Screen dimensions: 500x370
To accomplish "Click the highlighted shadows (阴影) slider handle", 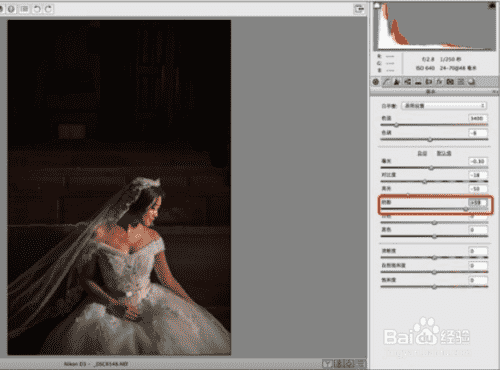I will pos(466,209).
